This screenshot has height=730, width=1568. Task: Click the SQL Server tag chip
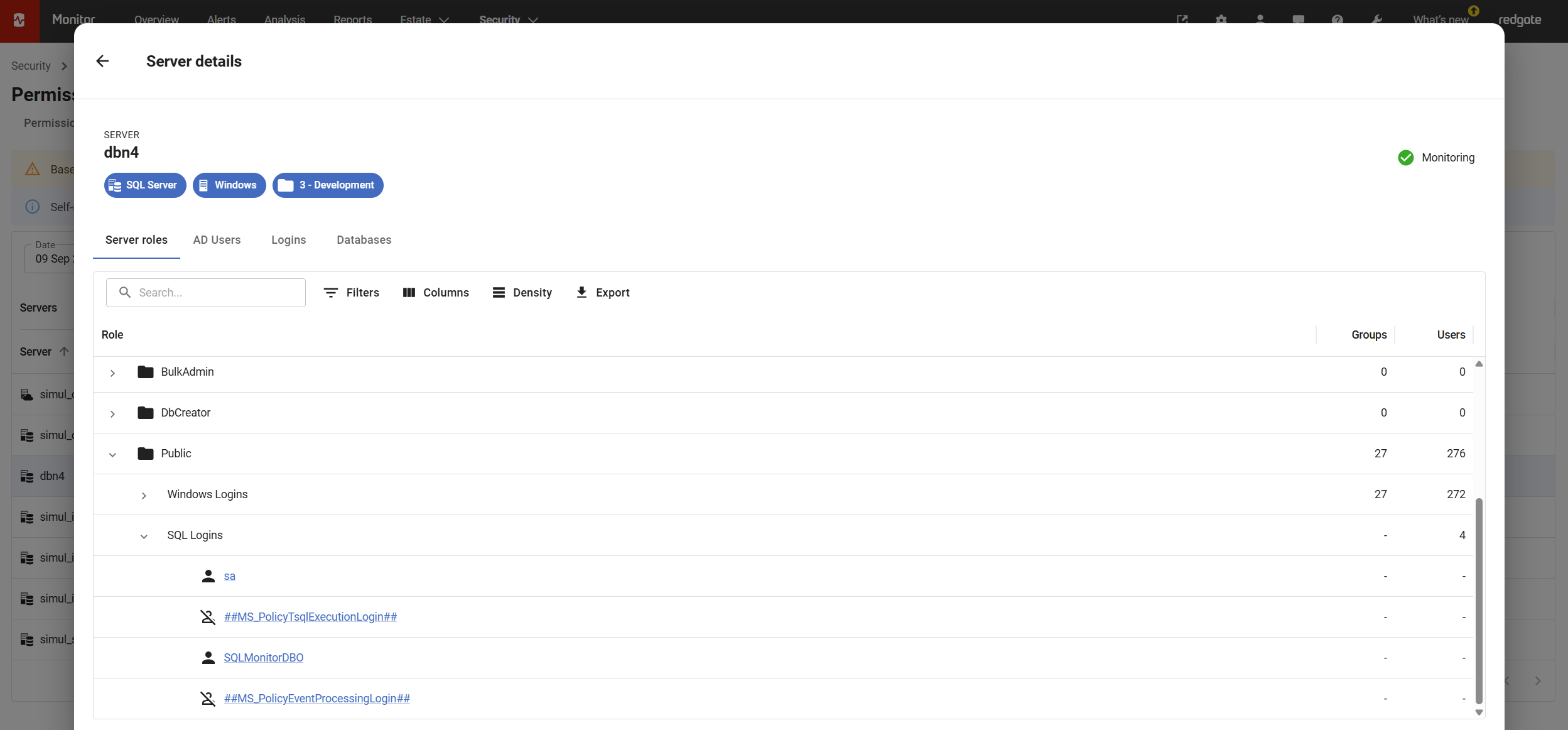tap(145, 185)
